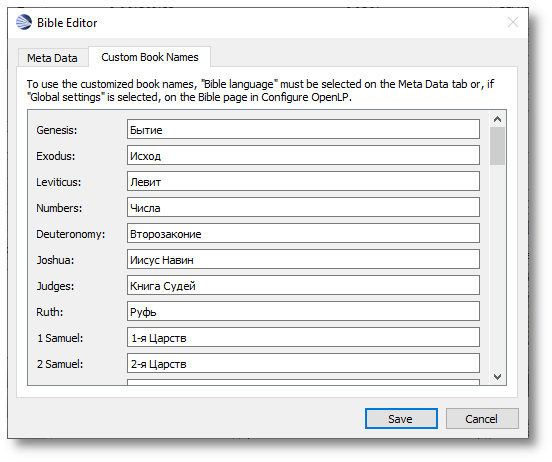Close the Bible Editor dialog
Screen dimensions: 552x462
(513, 22)
